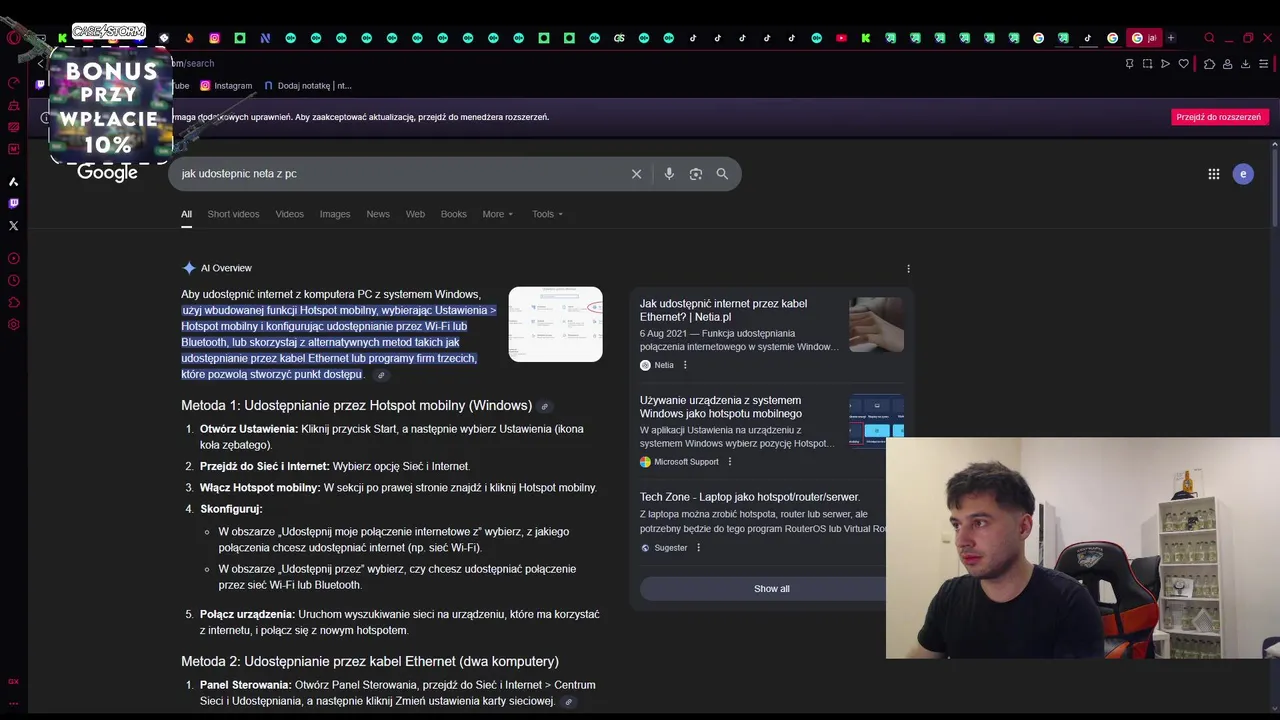The height and width of the screenshot is (720, 1280).
Task: Open AI Overview diagram thumbnail
Action: pos(555,324)
